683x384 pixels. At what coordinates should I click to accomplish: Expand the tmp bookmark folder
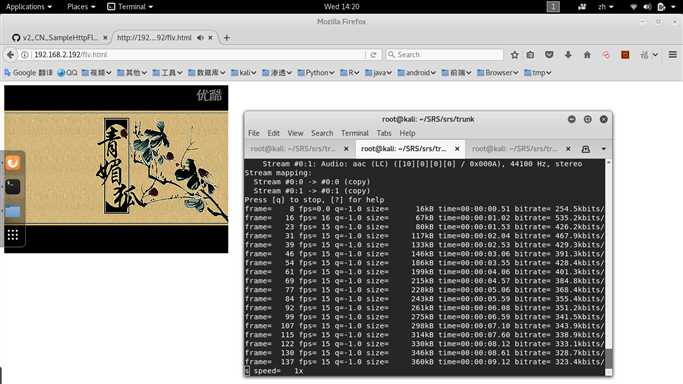[538, 73]
